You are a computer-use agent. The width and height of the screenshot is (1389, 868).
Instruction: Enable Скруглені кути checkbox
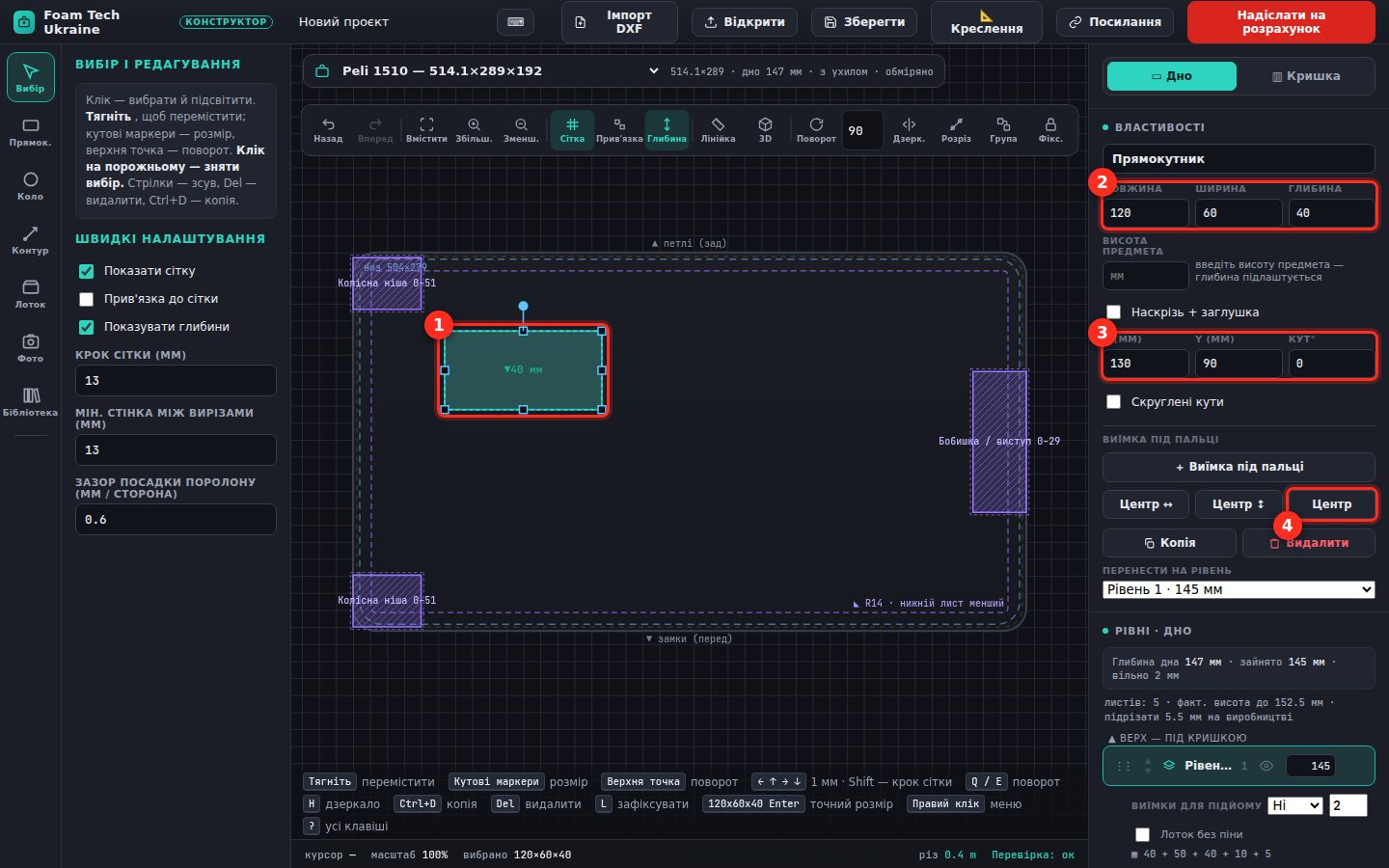pos(1113,401)
